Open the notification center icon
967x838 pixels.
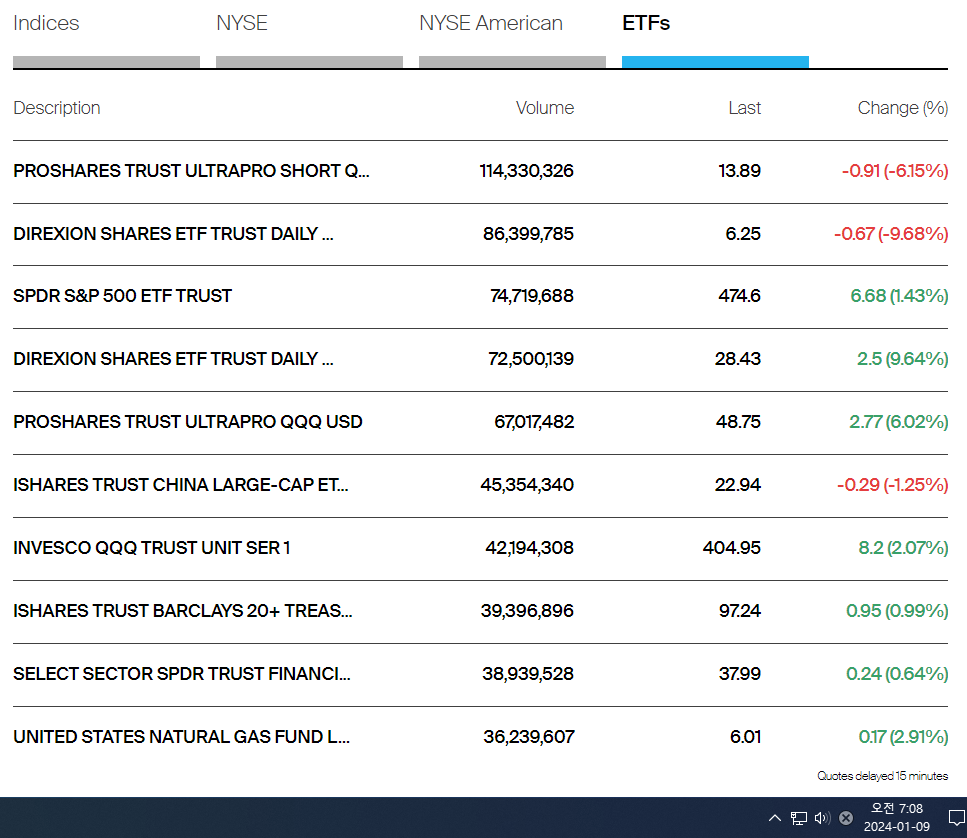coord(957,818)
